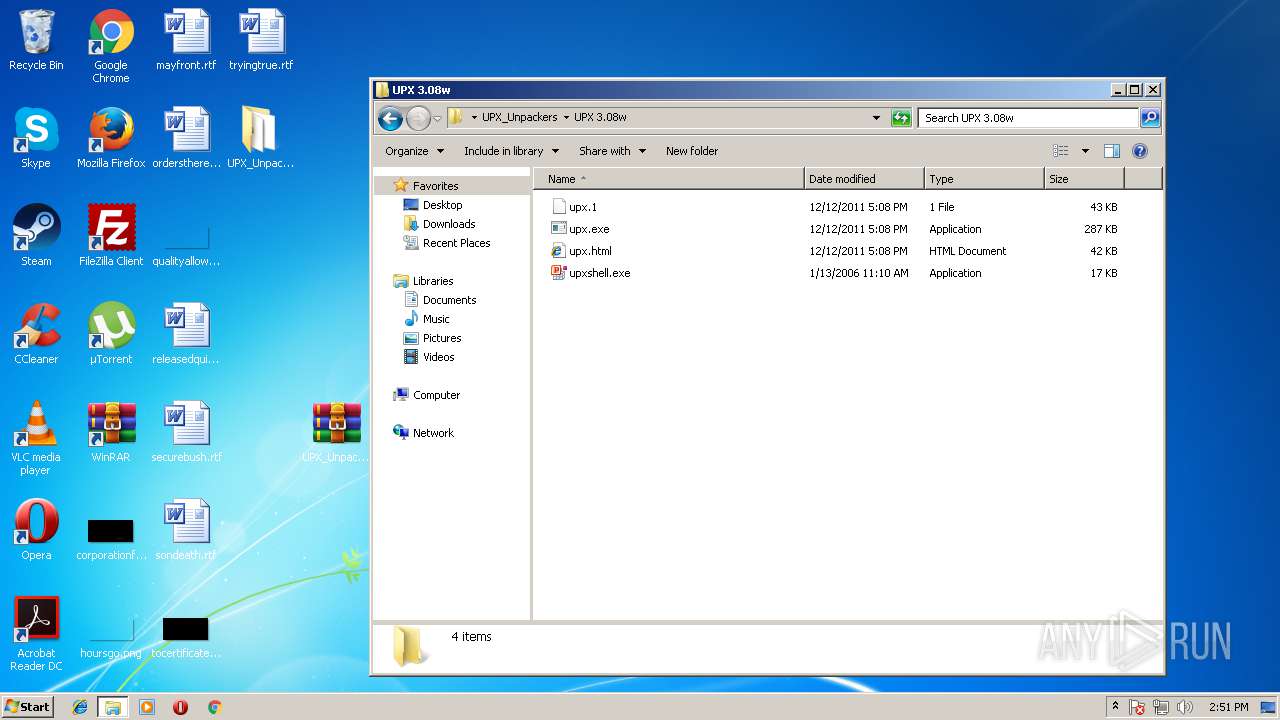Screen dimensions: 1280x720
Task: Select UPX_Unpac... WinRAR archive on desktop
Action: tap(336, 432)
